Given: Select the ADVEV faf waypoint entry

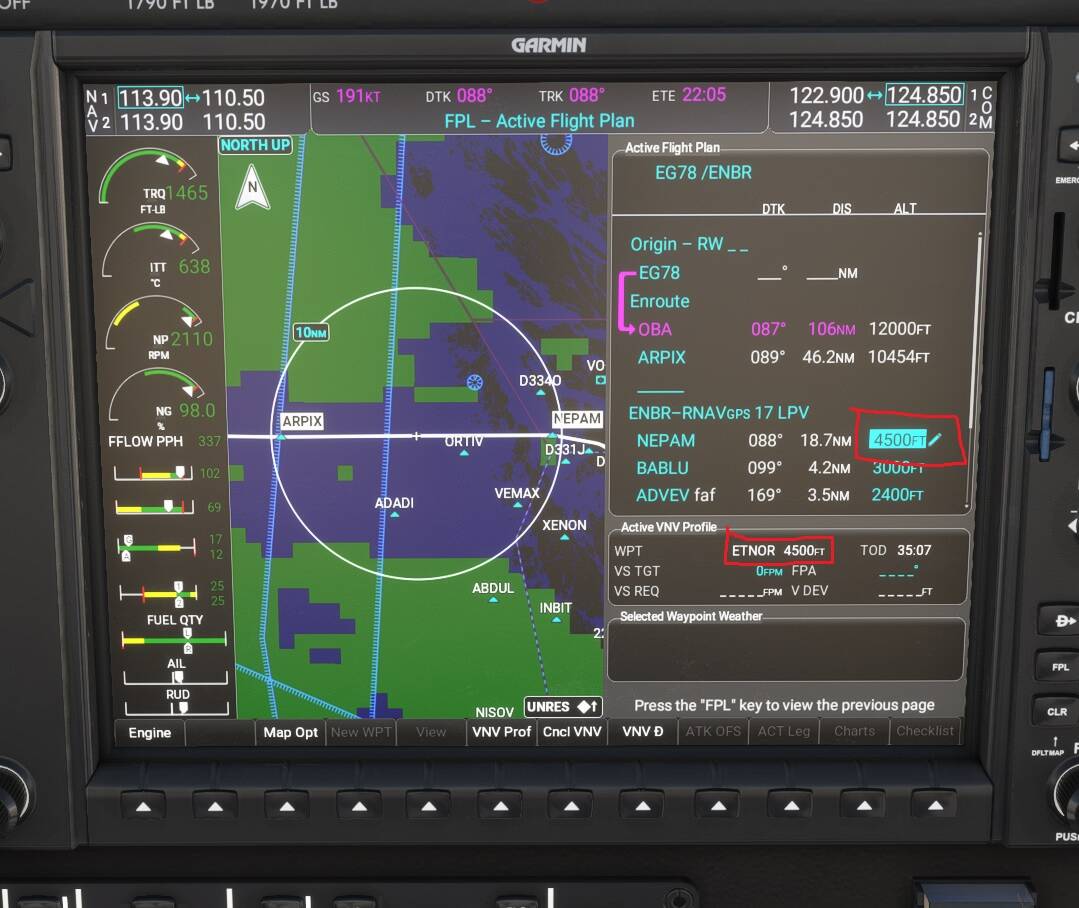Looking at the screenshot, I should [676, 494].
